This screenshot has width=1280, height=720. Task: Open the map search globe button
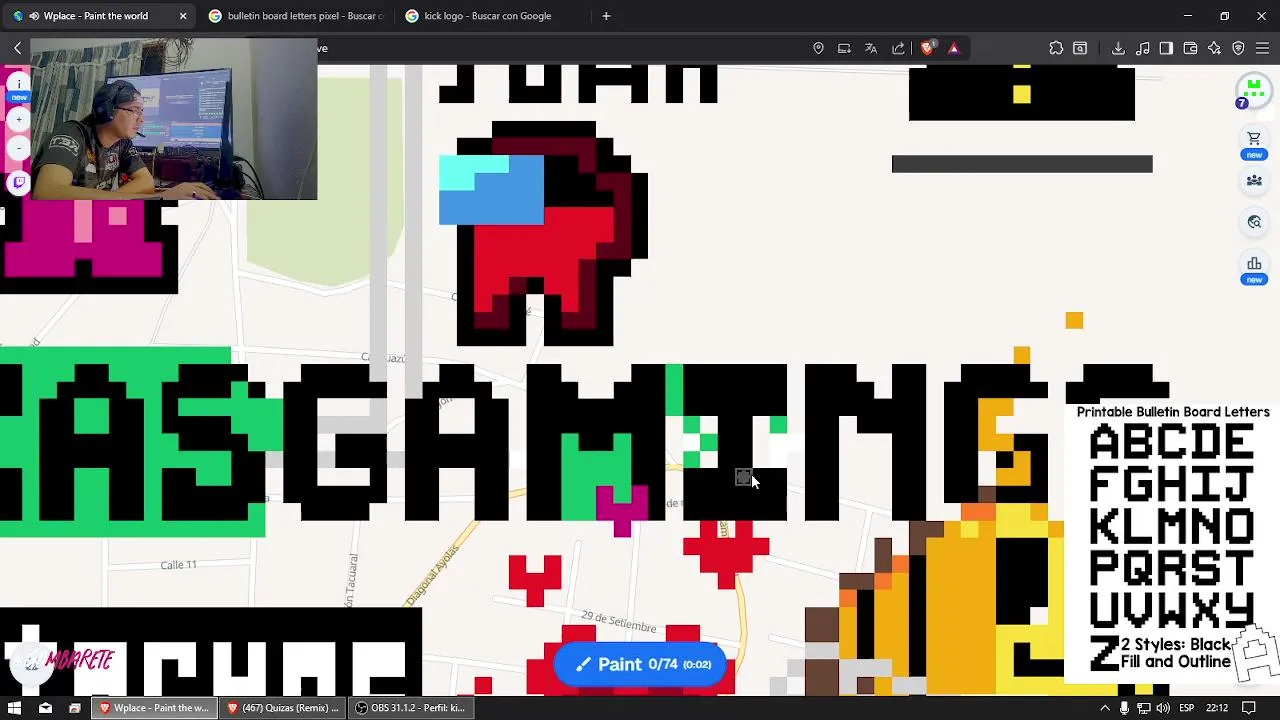(1254, 222)
